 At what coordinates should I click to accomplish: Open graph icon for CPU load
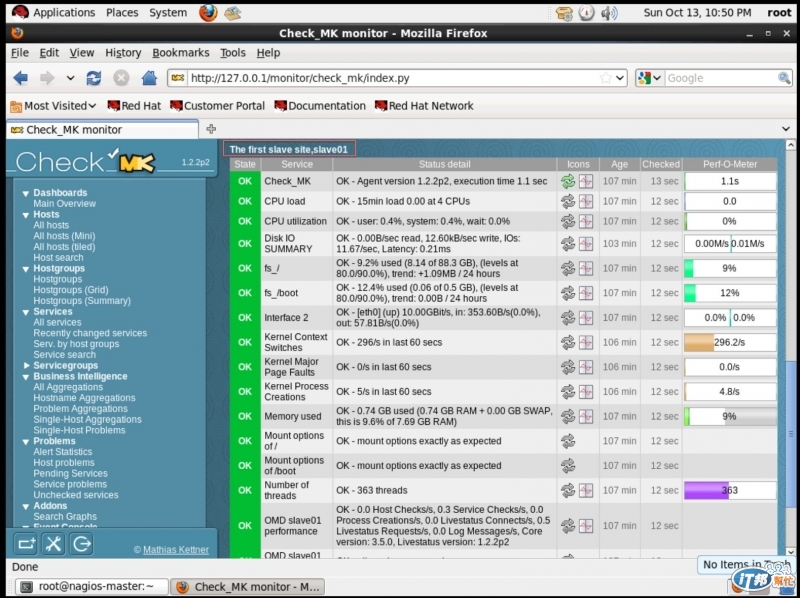click(586, 201)
